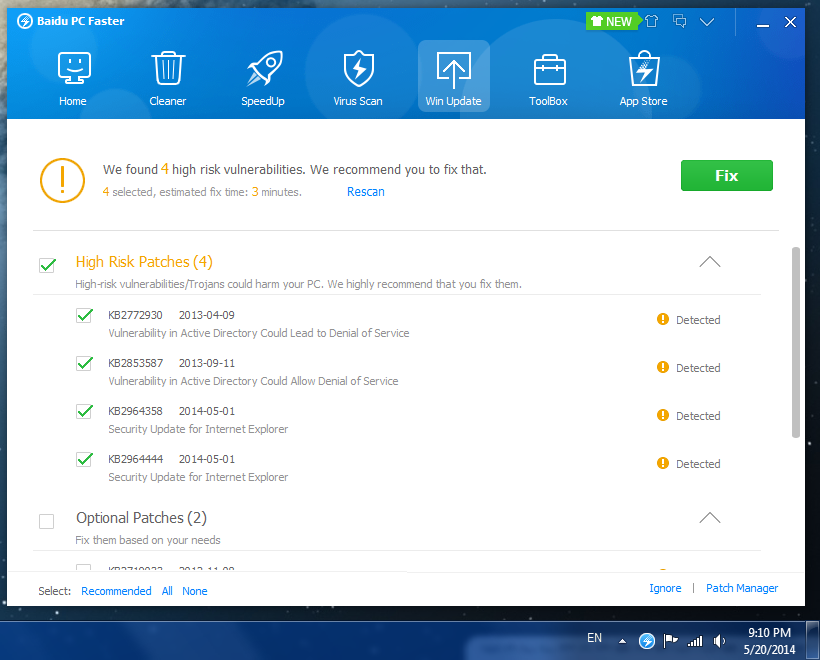The image size is (820, 660).
Task: Click KB2964444 'Security Update for Internet Explorer' text
Action: click(x=198, y=477)
